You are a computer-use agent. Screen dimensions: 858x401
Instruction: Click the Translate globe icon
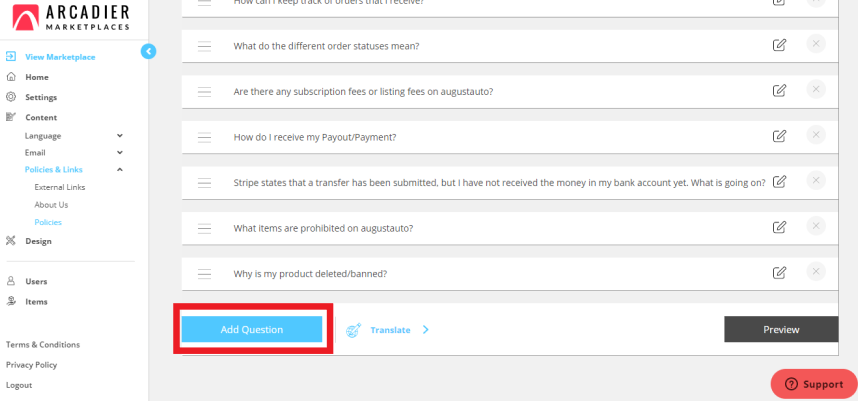[353, 330]
